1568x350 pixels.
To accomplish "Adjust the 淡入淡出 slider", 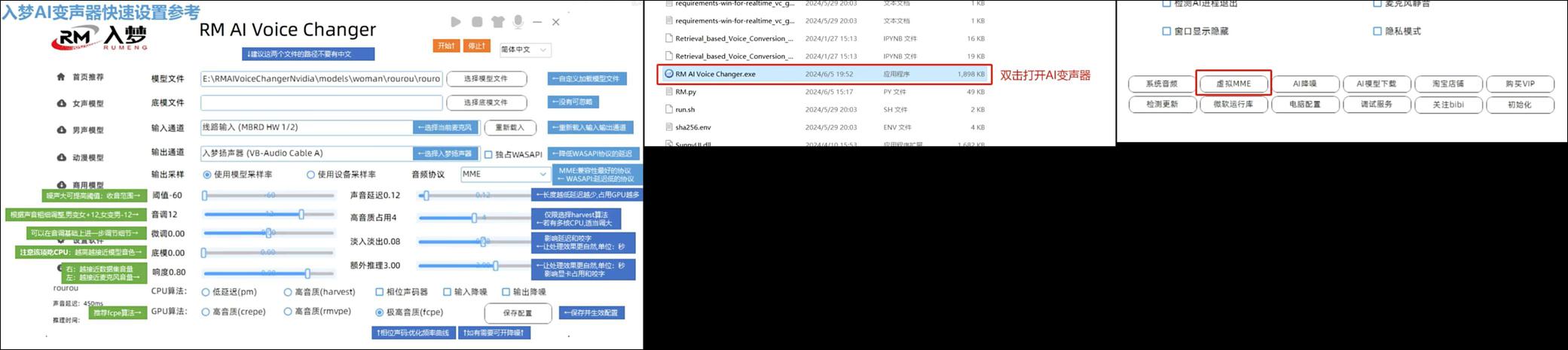I will (474, 242).
